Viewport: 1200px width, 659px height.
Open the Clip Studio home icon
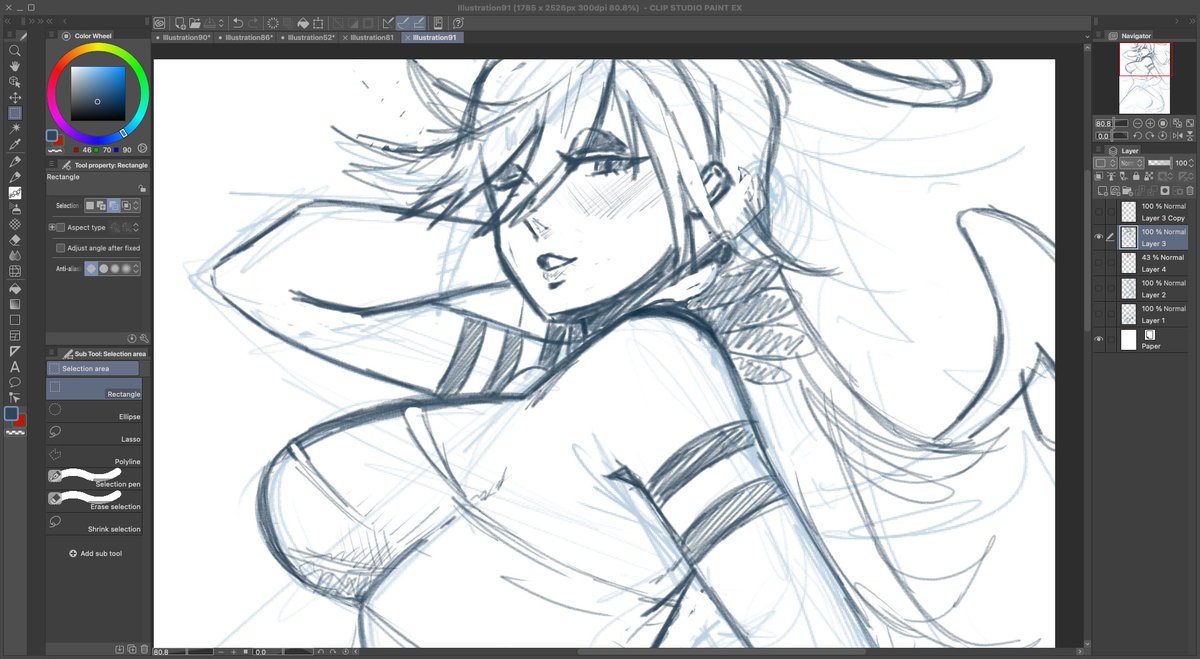point(159,23)
